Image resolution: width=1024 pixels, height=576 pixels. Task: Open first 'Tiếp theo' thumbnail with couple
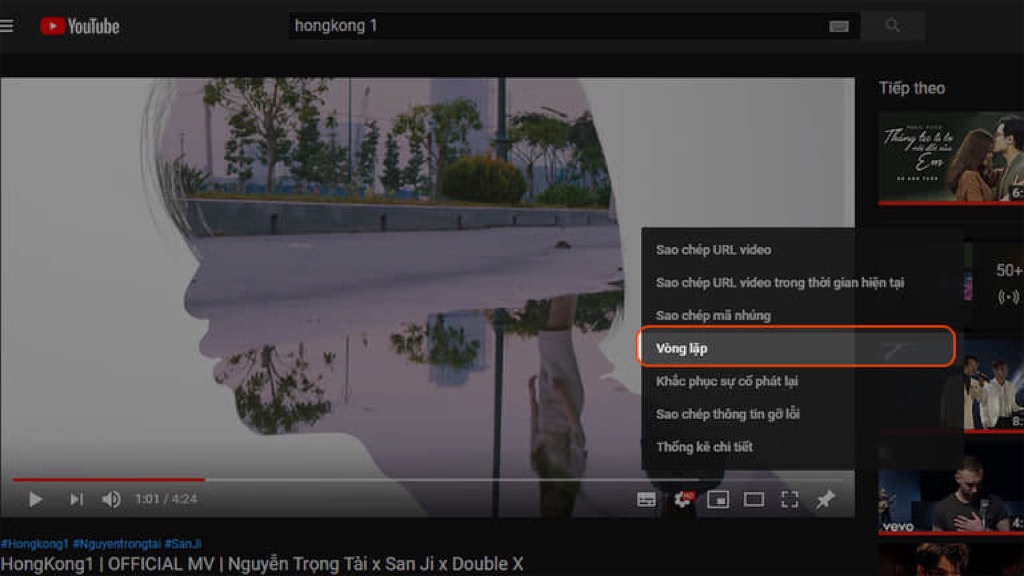pyautogui.click(x=951, y=158)
